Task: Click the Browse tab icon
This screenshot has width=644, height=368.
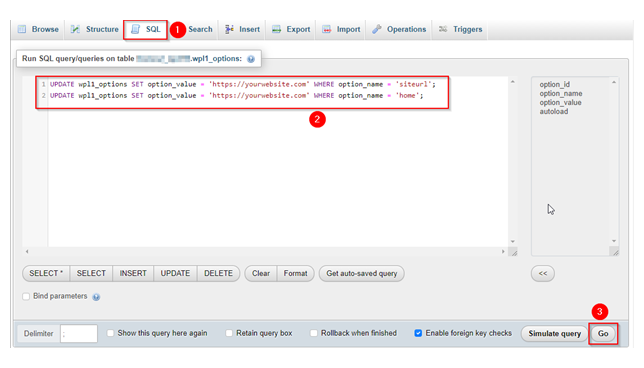Action: [22, 29]
